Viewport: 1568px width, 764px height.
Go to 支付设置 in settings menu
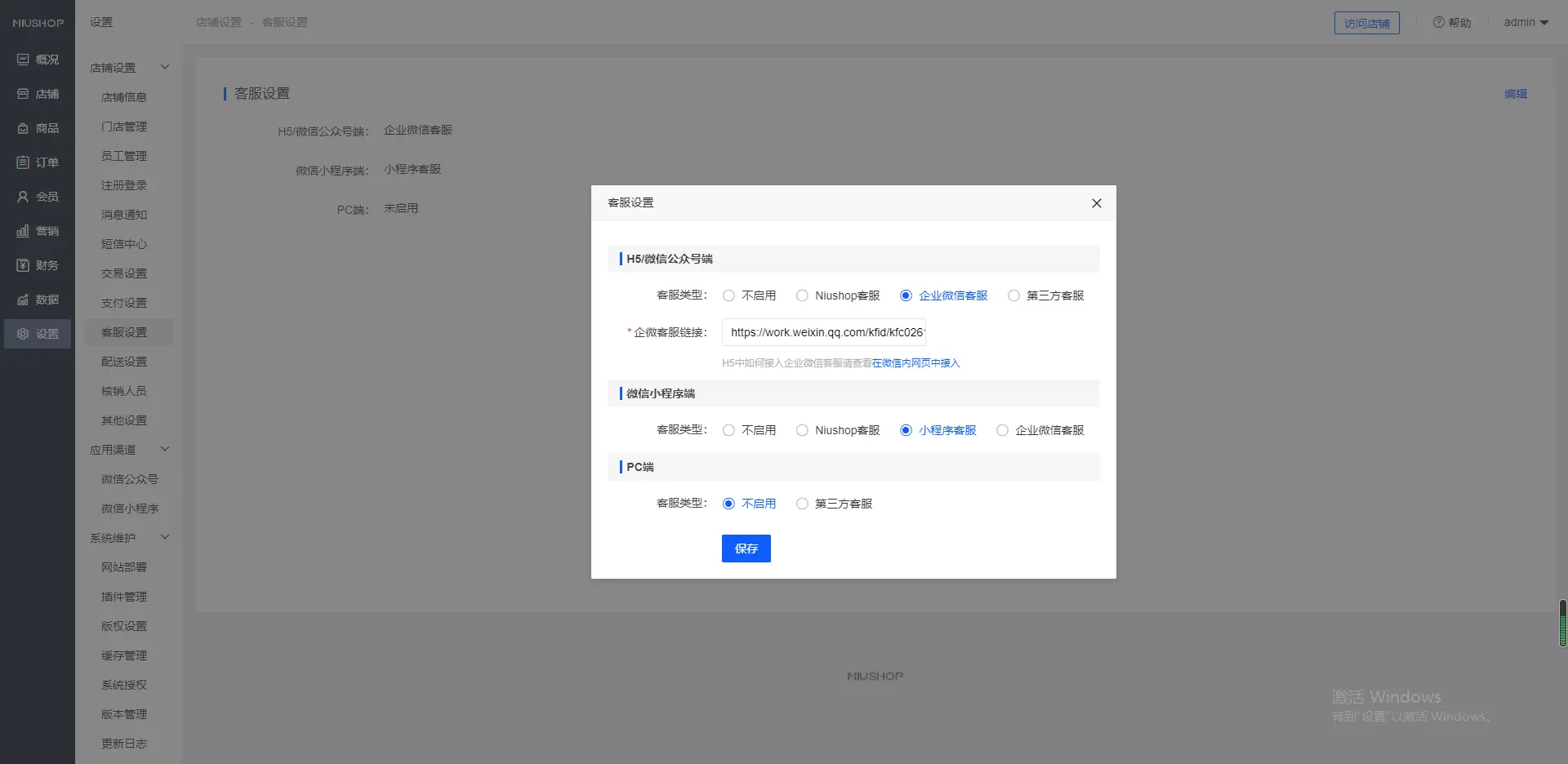(124, 303)
